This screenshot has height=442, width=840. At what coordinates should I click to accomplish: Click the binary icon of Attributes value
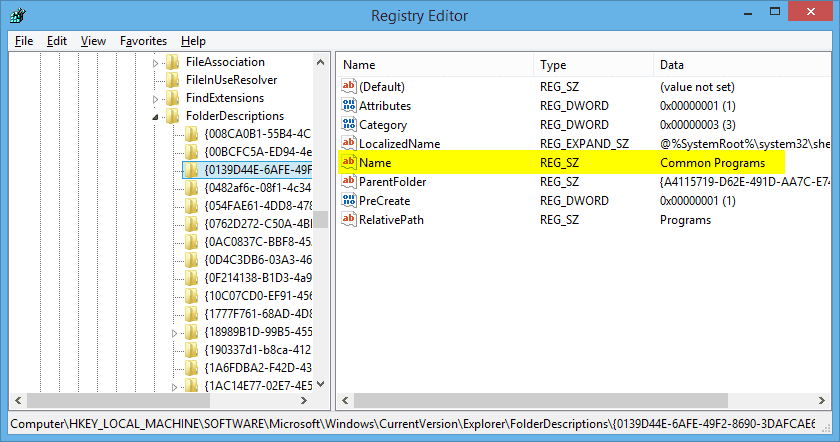349,105
